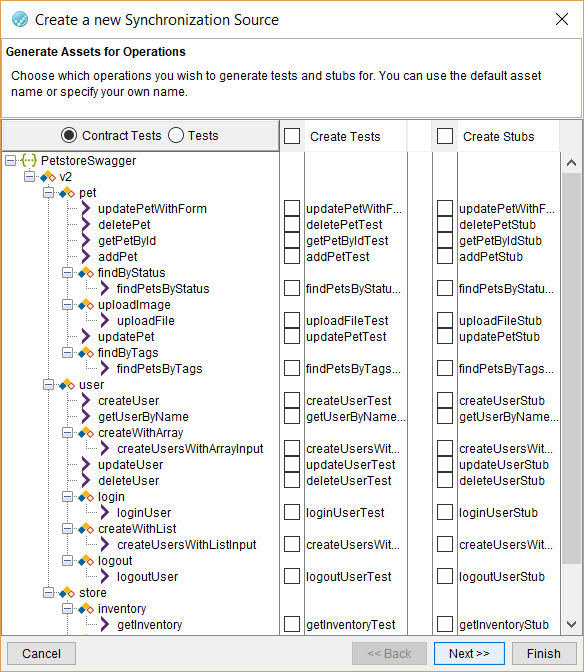This screenshot has height=672, width=584.
Task: Collapse the findByStatus node
Action: click(67, 273)
